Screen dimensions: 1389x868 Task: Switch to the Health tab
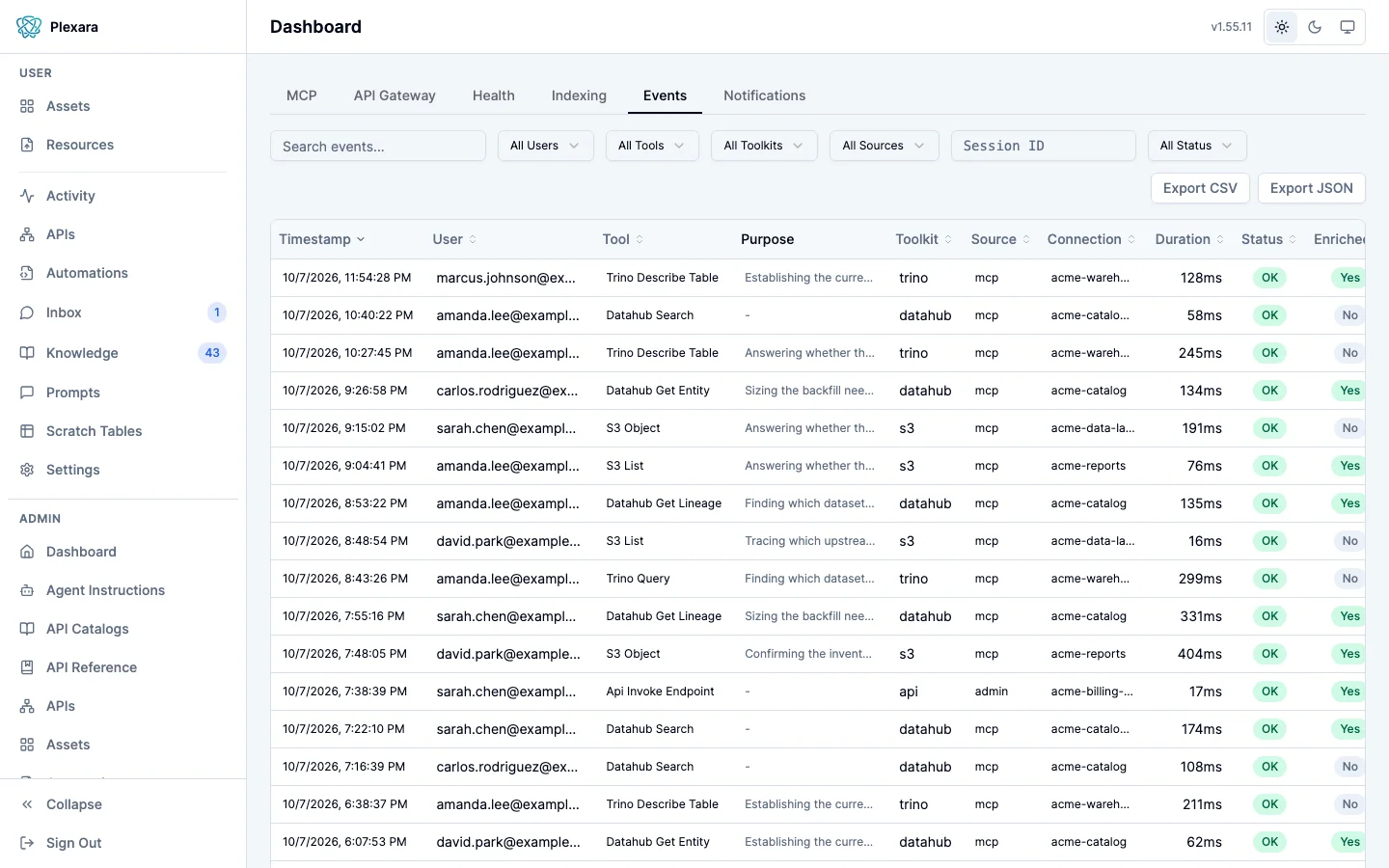click(494, 95)
